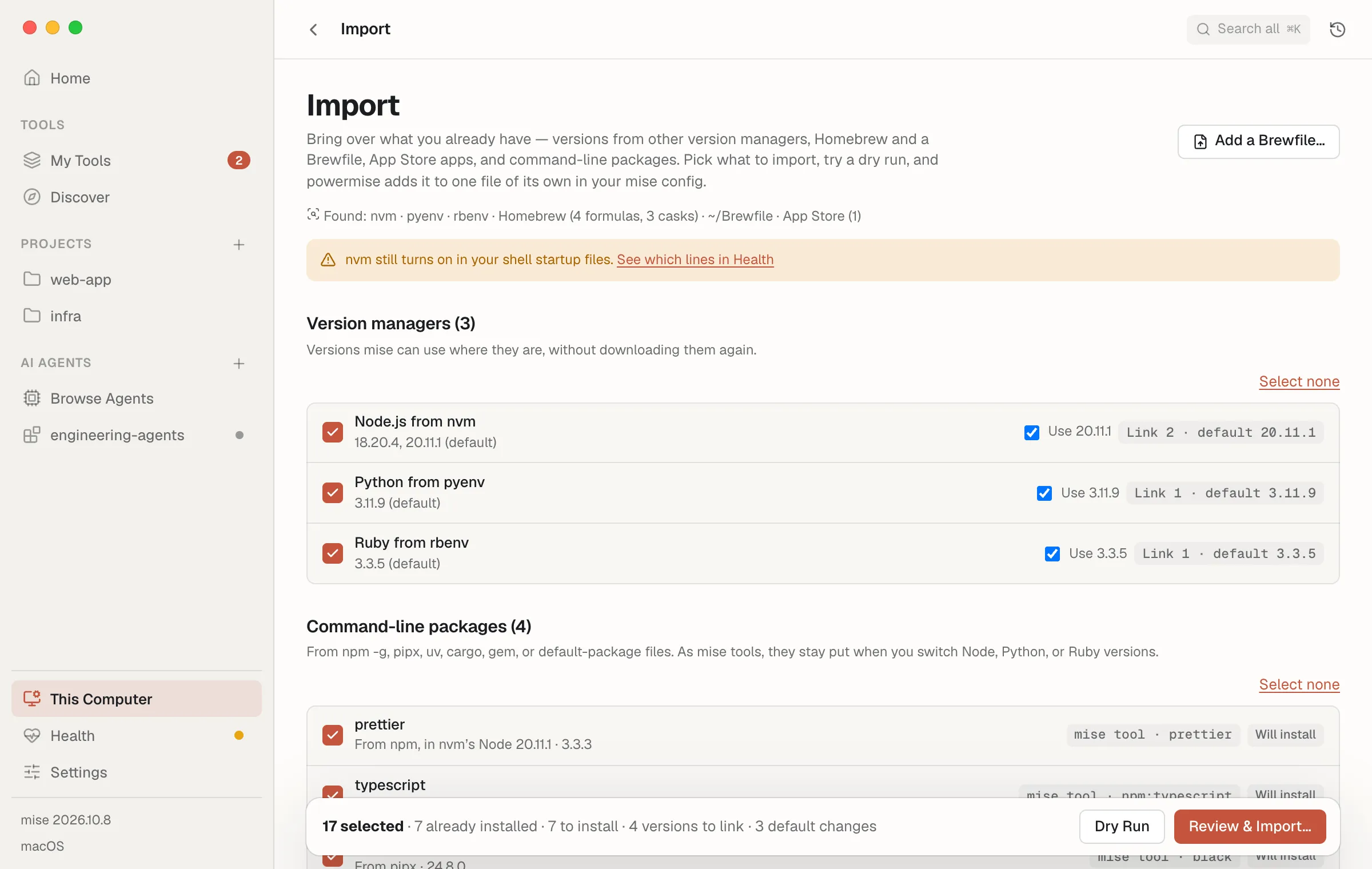The width and height of the screenshot is (1372, 869).
Task: Uncheck Ruby from rbenv
Action: point(332,553)
